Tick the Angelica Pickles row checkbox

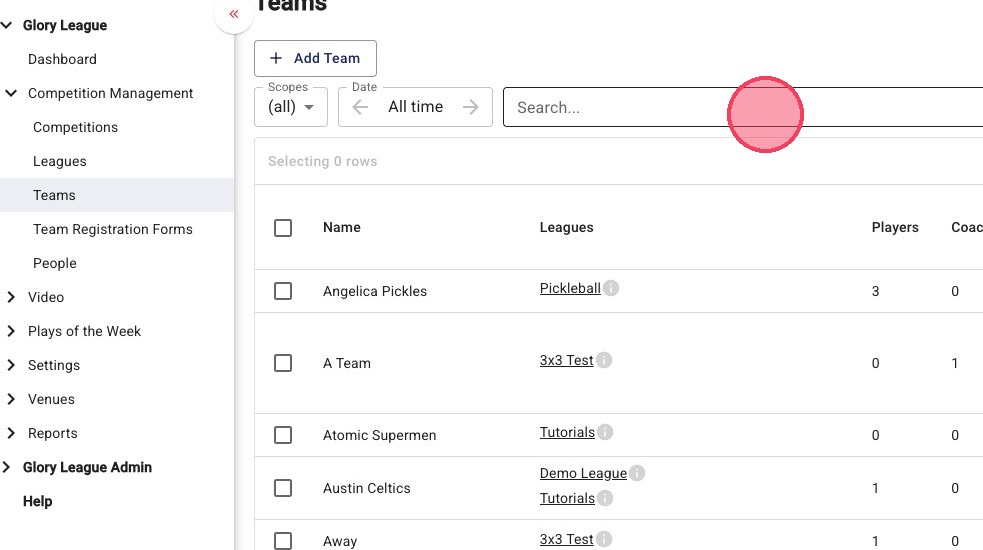[x=283, y=291]
